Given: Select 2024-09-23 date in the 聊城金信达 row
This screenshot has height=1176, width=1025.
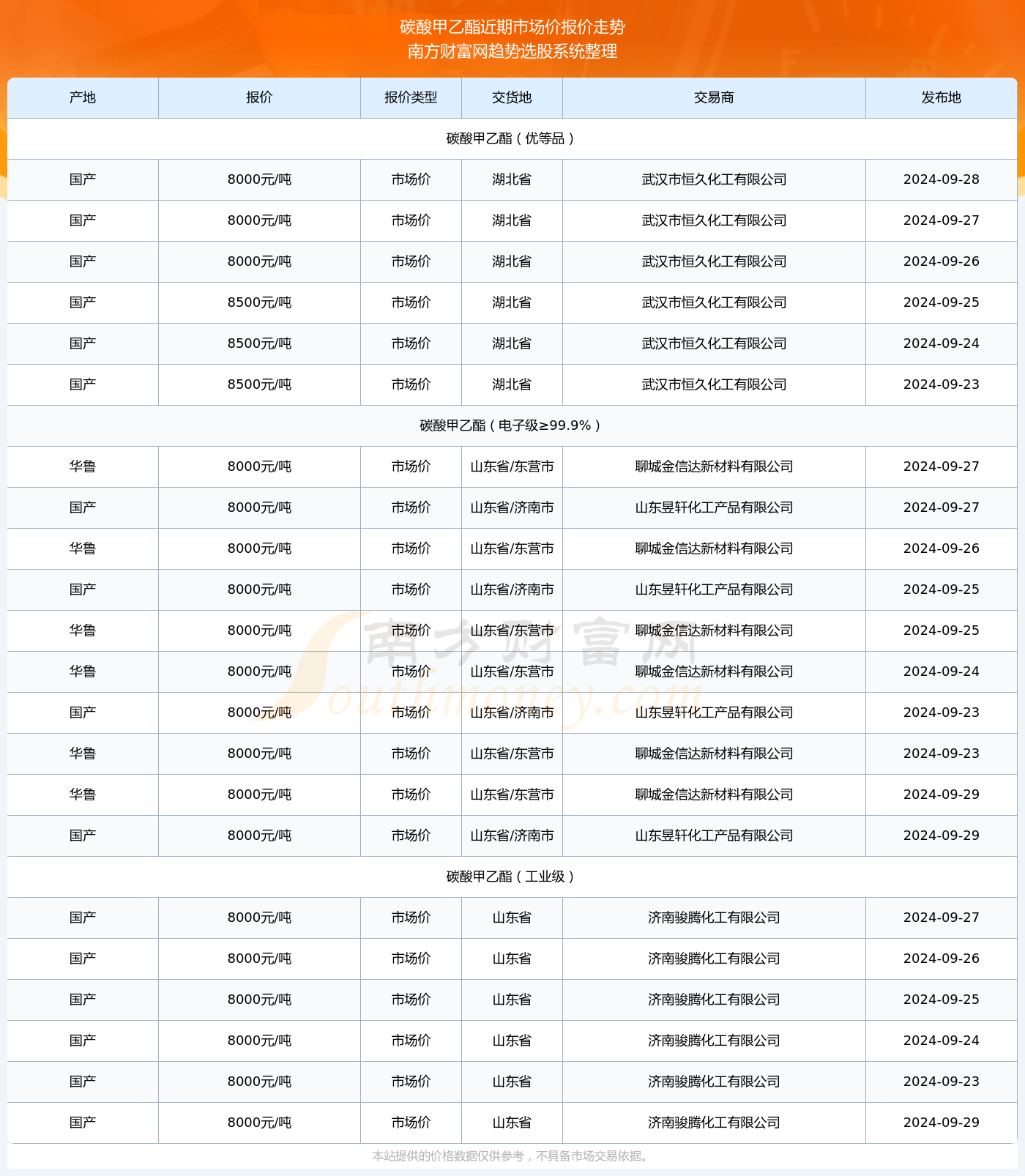Looking at the screenshot, I should (941, 753).
